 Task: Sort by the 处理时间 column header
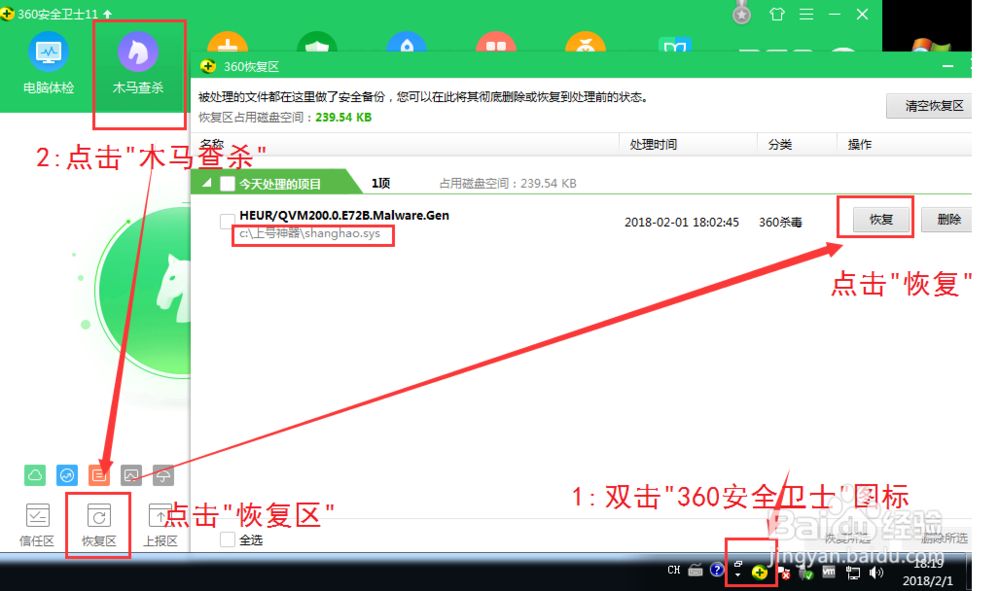point(654,145)
